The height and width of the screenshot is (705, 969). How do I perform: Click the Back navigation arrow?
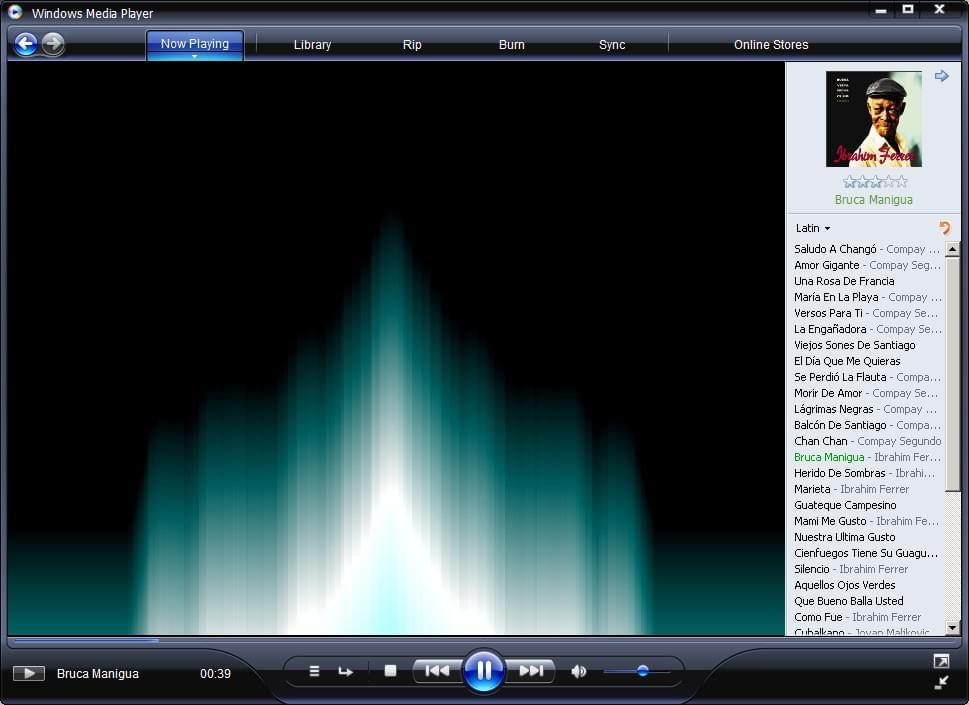coord(24,43)
